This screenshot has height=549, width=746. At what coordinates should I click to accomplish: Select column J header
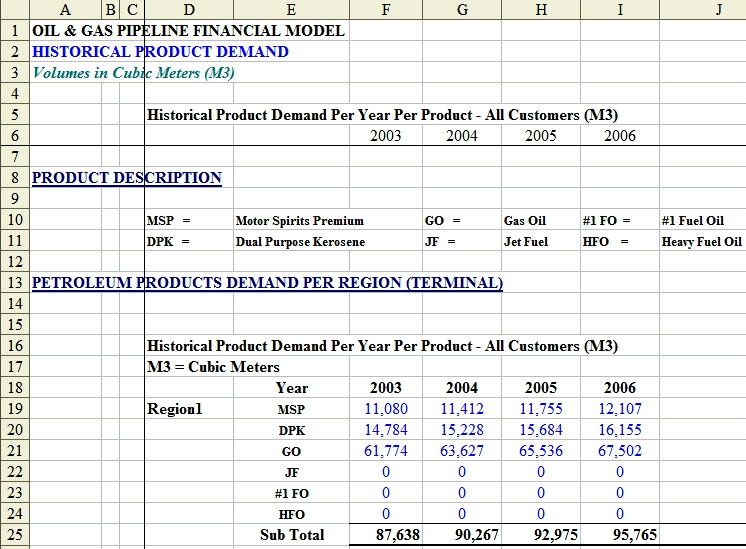pos(703,10)
